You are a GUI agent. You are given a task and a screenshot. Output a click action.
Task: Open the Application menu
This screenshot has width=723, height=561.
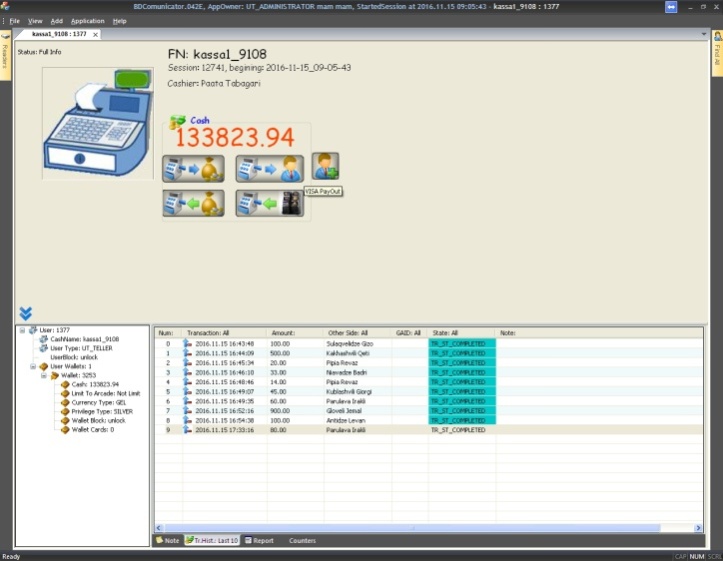[x=87, y=21]
